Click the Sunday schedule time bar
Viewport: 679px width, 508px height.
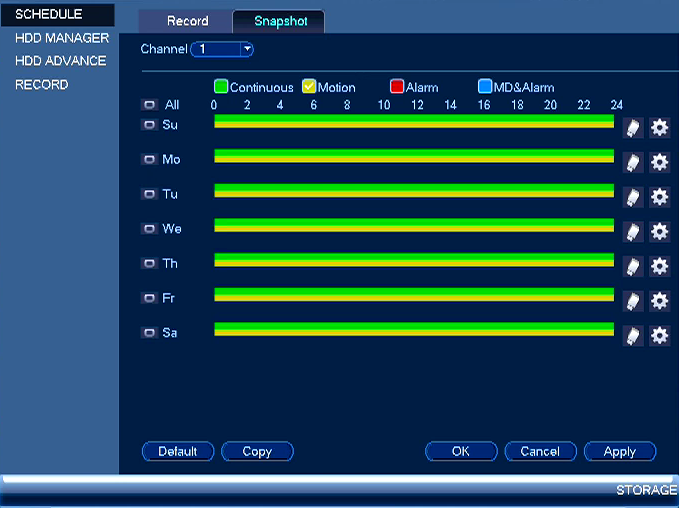(x=414, y=121)
